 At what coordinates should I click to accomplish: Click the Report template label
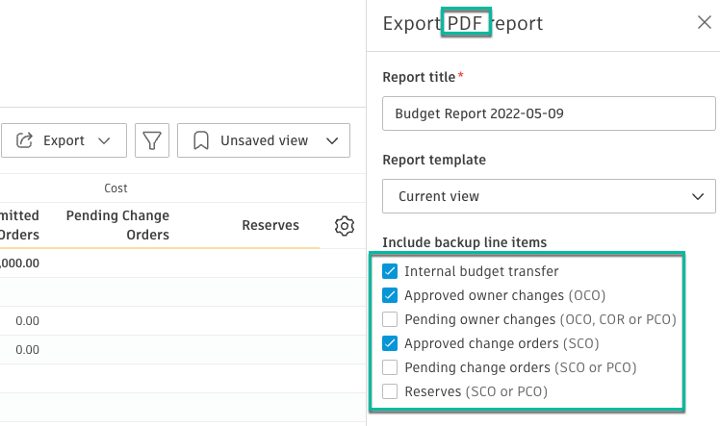(x=434, y=160)
